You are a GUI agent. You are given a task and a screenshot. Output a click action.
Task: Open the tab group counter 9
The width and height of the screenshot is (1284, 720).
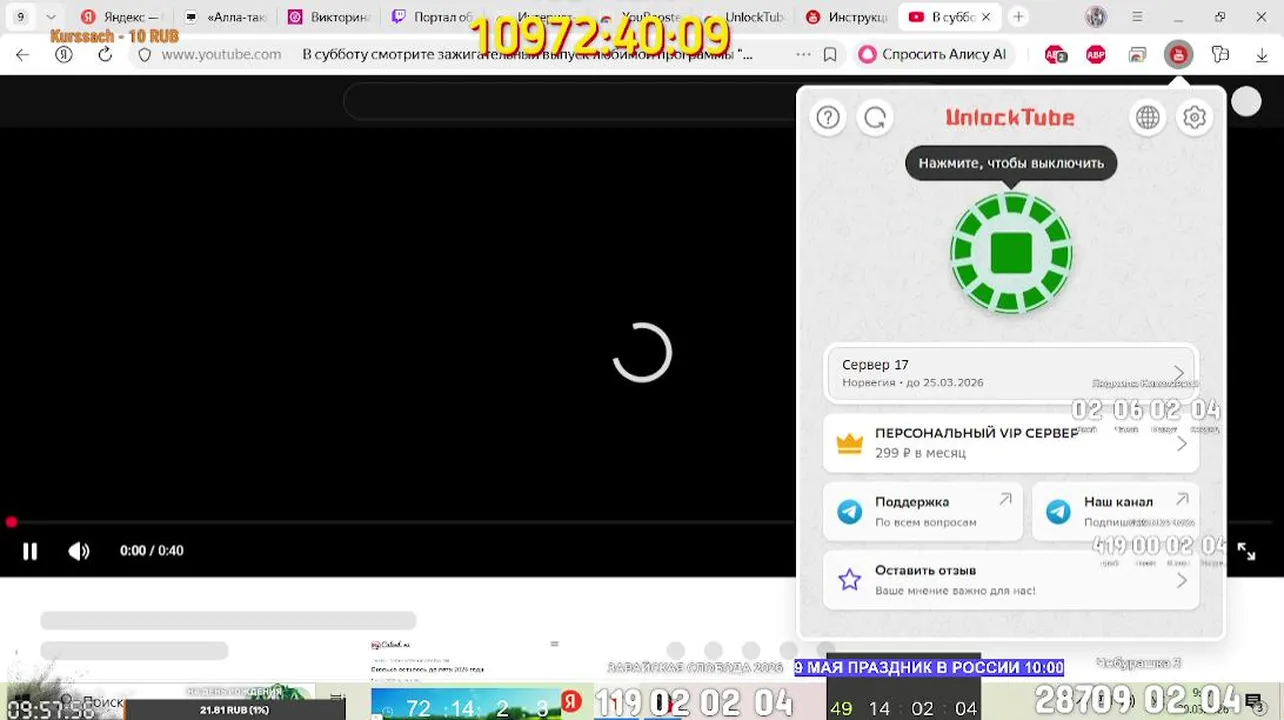[x=21, y=17]
